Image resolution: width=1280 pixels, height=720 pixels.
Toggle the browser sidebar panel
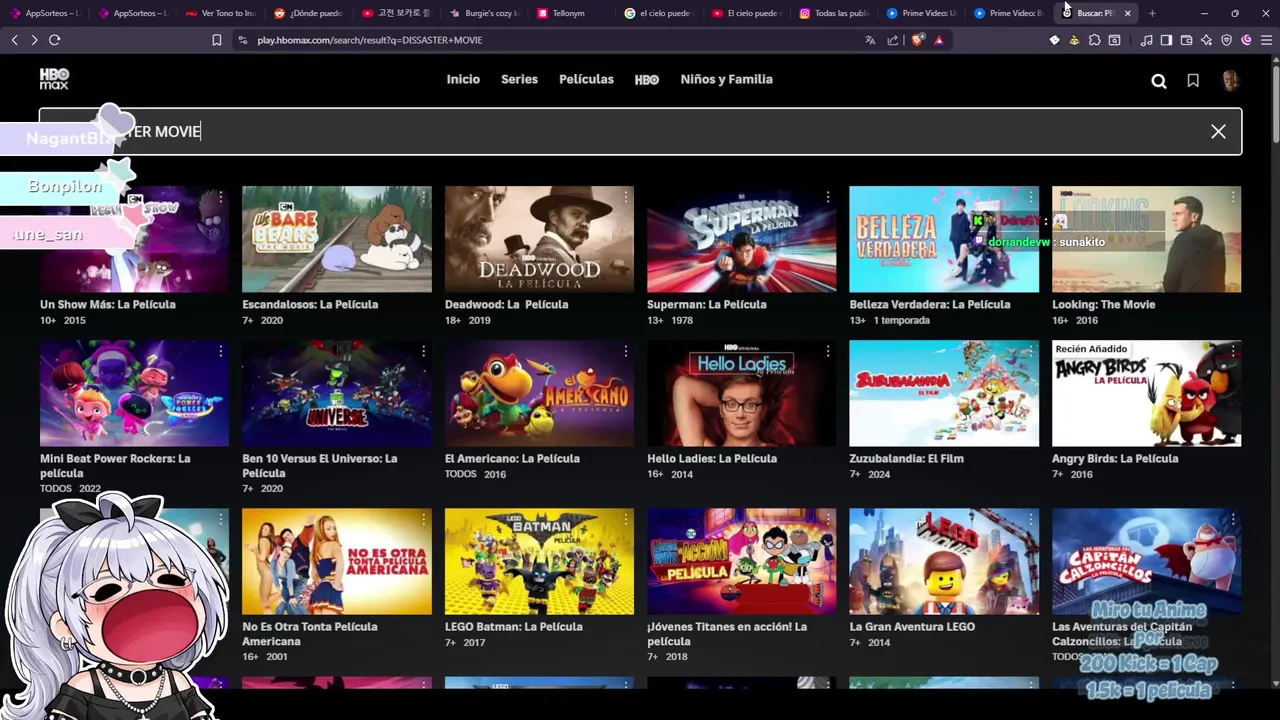(x=1166, y=40)
